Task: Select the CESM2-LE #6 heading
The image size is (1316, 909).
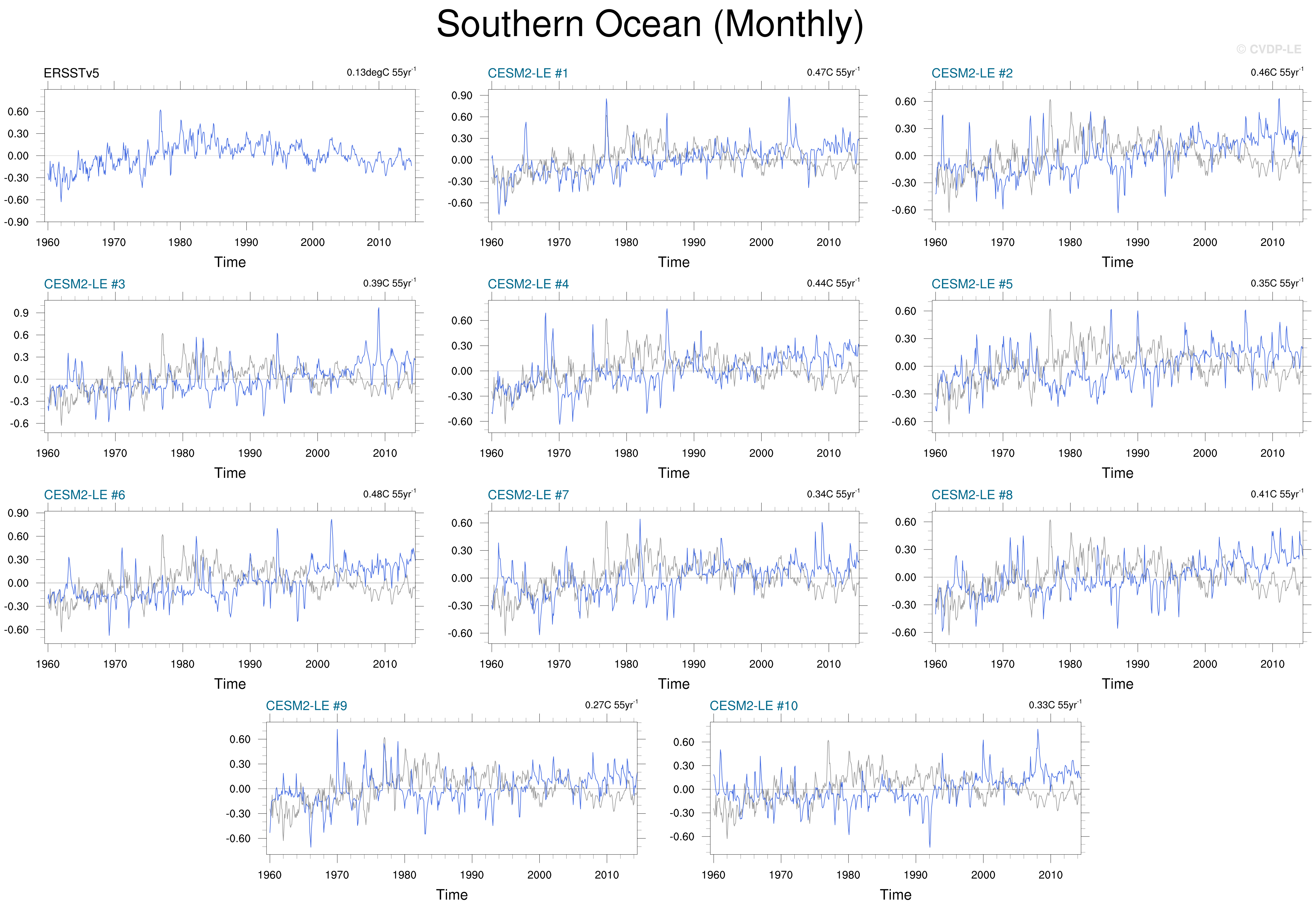Action: click(x=84, y=495)
